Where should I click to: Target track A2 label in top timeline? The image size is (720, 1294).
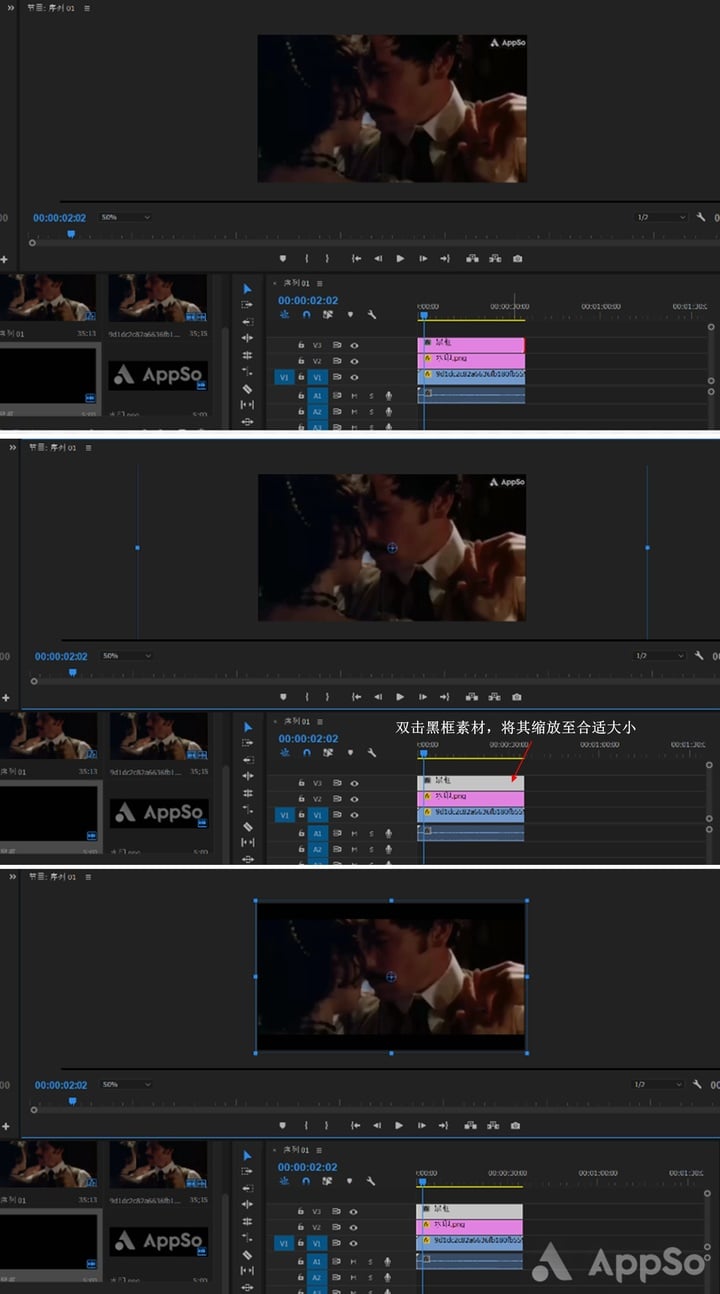tap(317, 412)
